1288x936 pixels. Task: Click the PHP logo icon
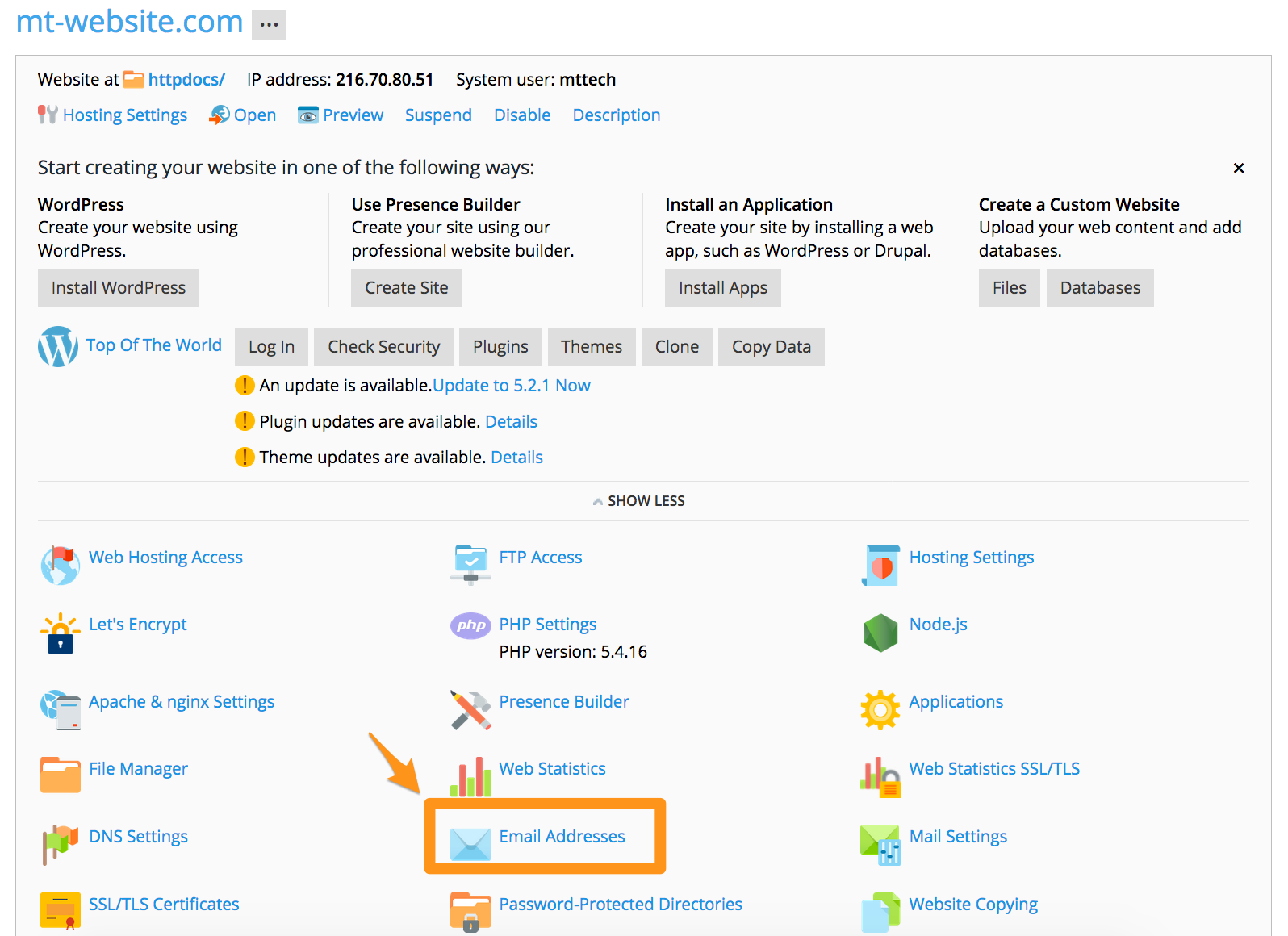[470, 625]
